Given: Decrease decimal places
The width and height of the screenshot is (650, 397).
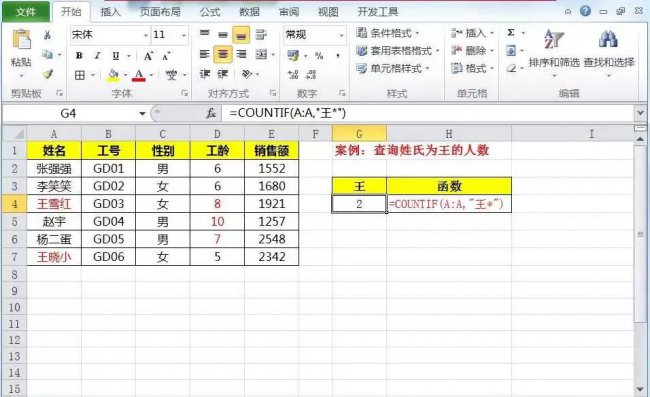Looking at the screenshot, I should (x=311, y=75).
